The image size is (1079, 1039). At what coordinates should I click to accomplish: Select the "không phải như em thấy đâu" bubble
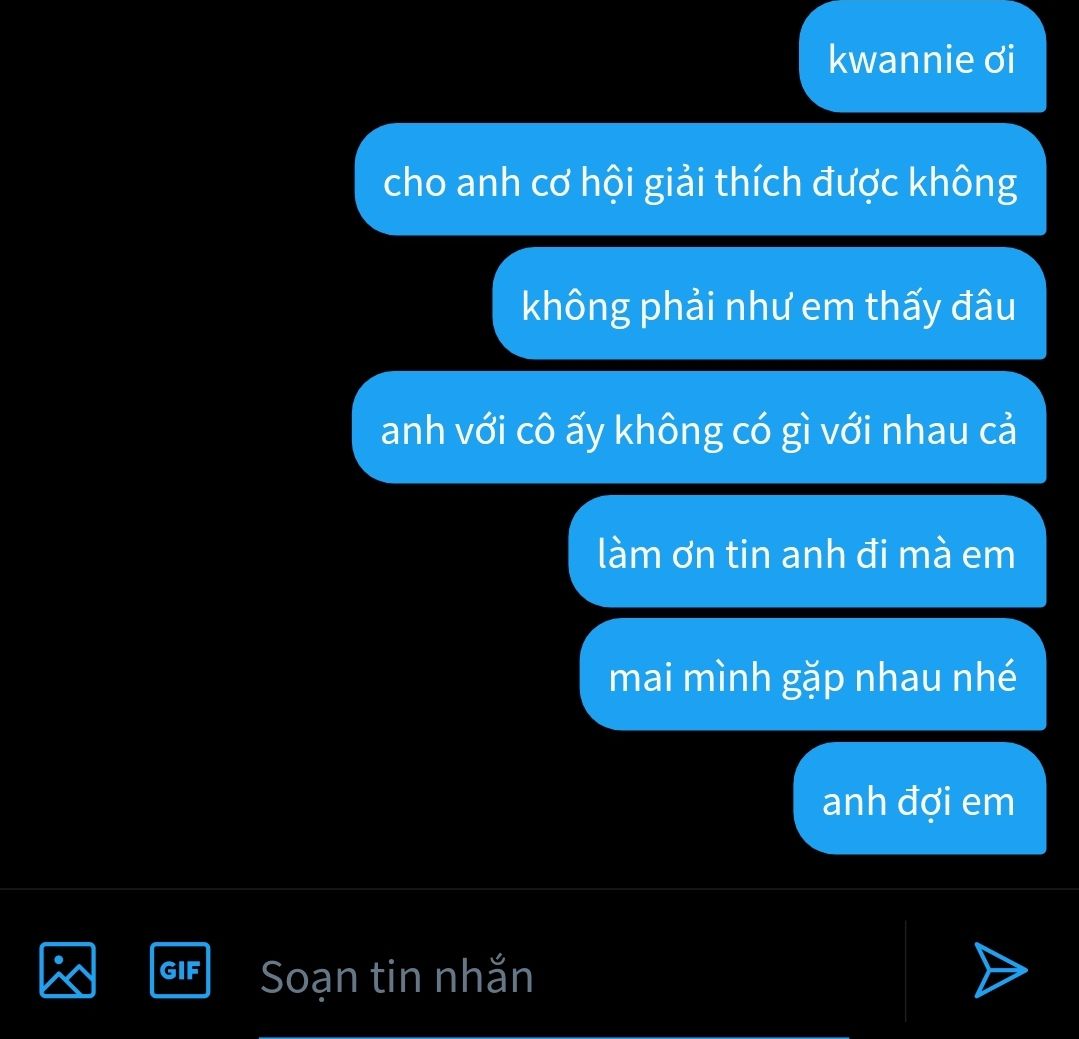coord(769,303)
